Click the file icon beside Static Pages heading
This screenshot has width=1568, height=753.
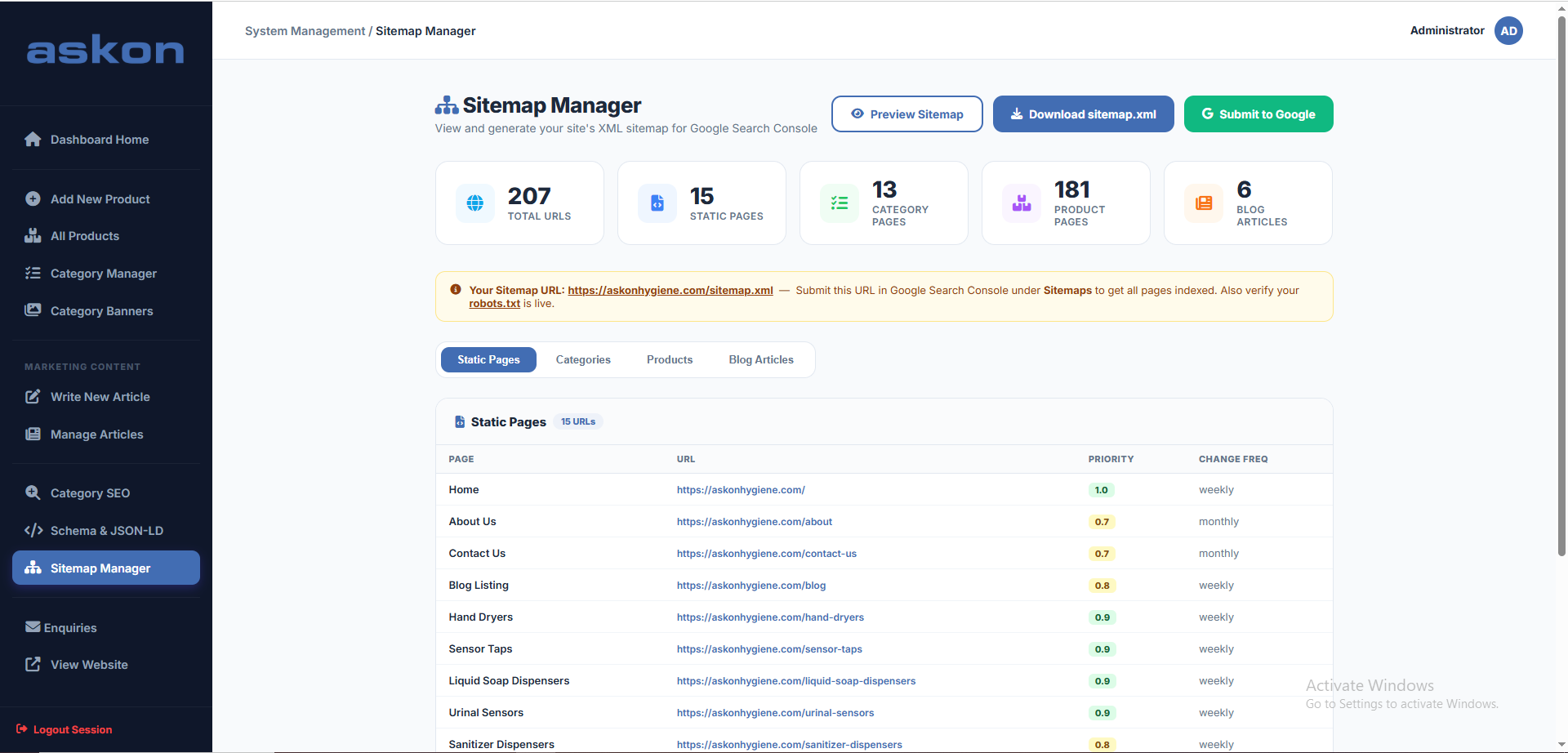pos(460,422)
